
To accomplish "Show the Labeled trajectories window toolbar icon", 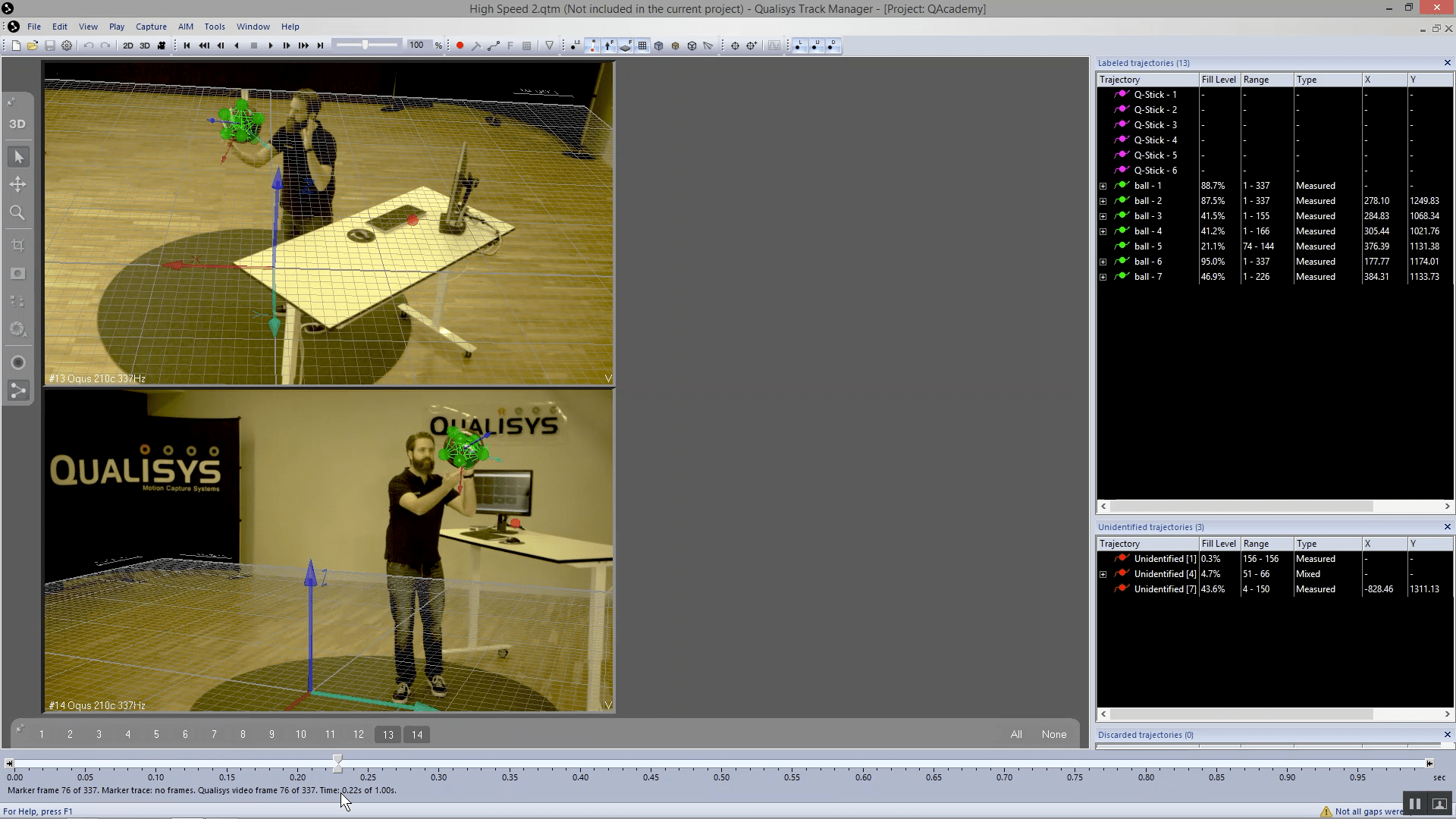I will pyautogui.click(x=799, y=45).
